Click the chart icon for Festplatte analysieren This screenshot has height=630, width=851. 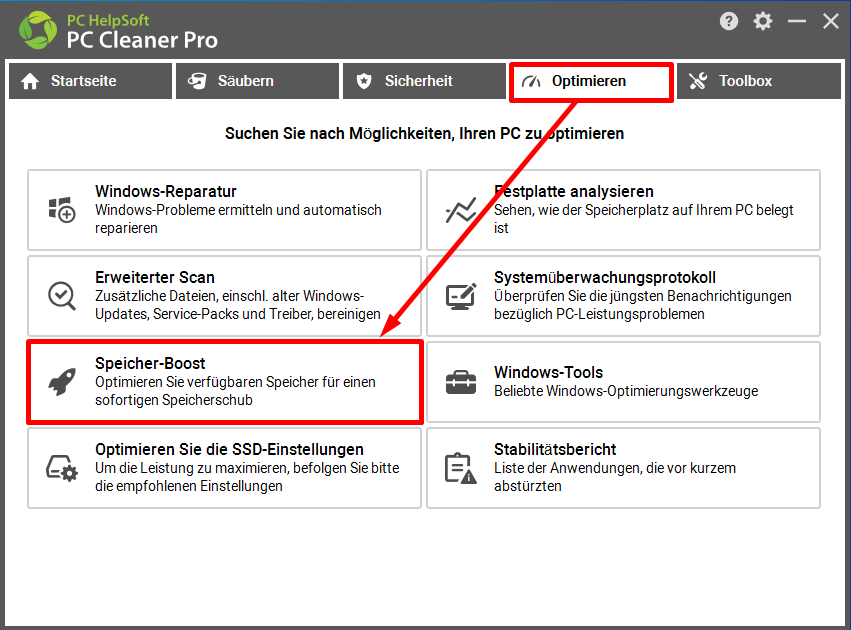point(461,210)
